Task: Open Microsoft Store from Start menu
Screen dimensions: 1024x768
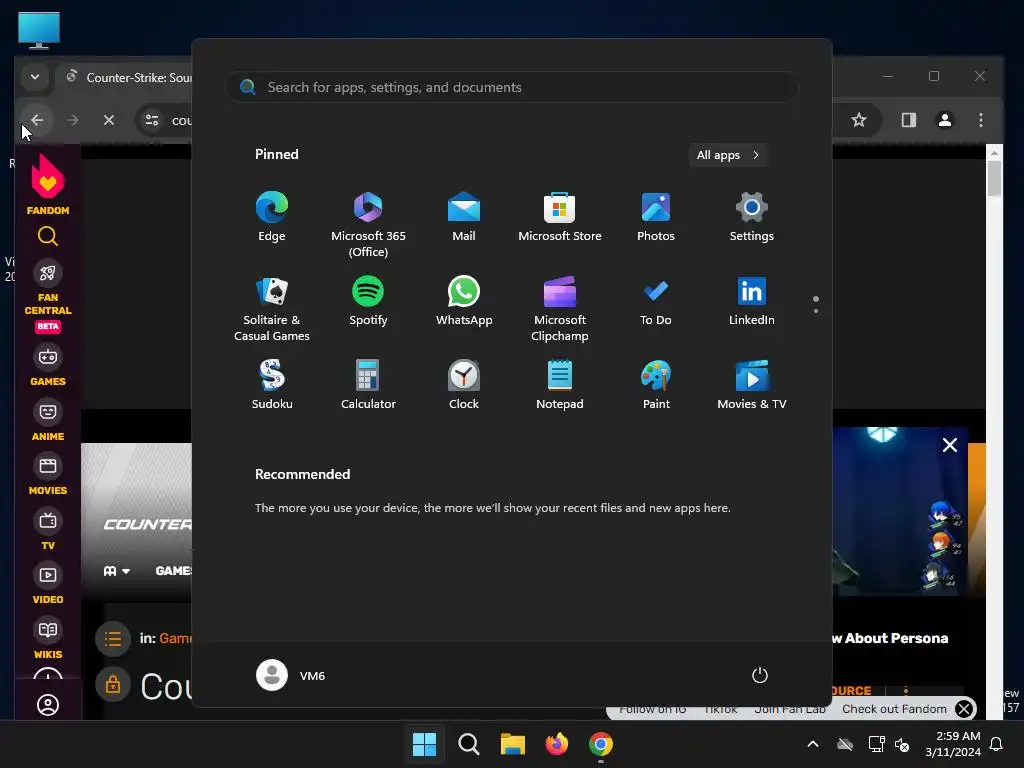Action: pyautogui.click(x=560, y=217)
